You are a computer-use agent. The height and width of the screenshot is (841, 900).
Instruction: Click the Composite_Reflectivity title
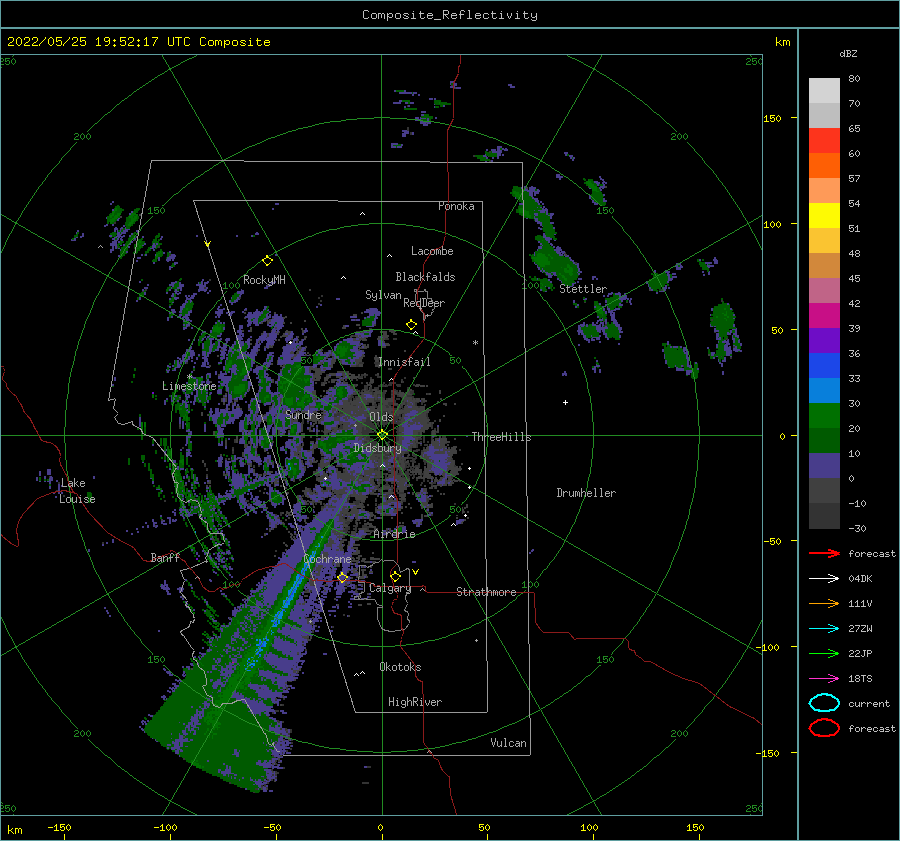[450, 15]
